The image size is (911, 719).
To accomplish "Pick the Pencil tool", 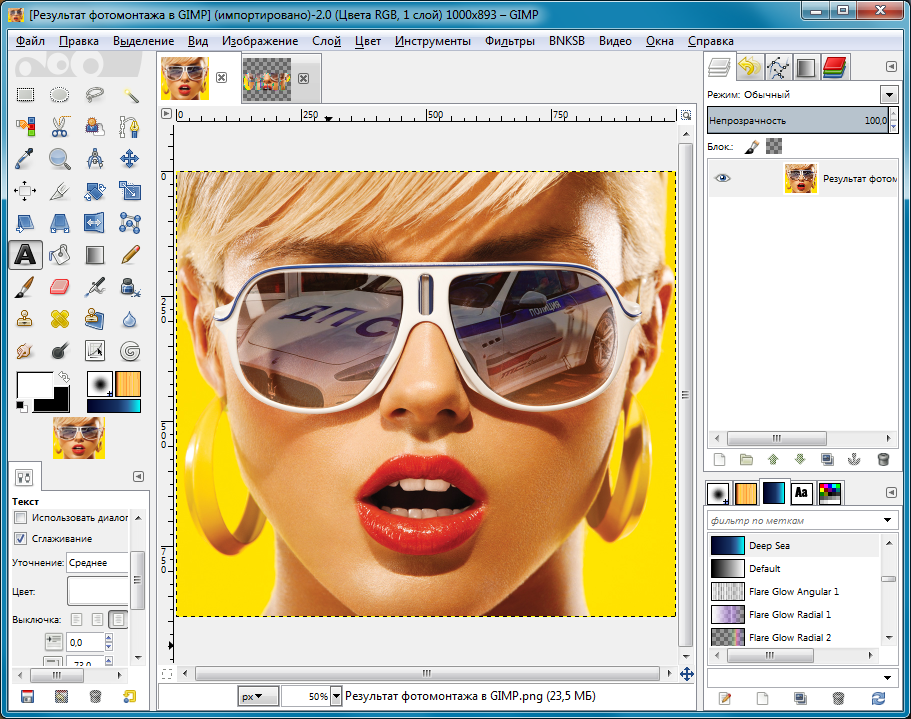I will (x=130, y=254).
